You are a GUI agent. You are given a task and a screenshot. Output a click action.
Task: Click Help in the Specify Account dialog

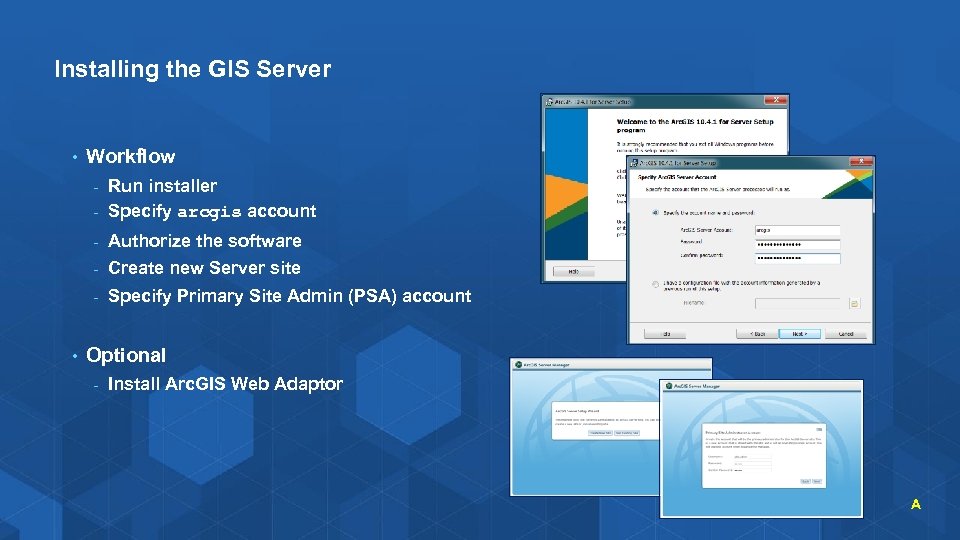666,334
